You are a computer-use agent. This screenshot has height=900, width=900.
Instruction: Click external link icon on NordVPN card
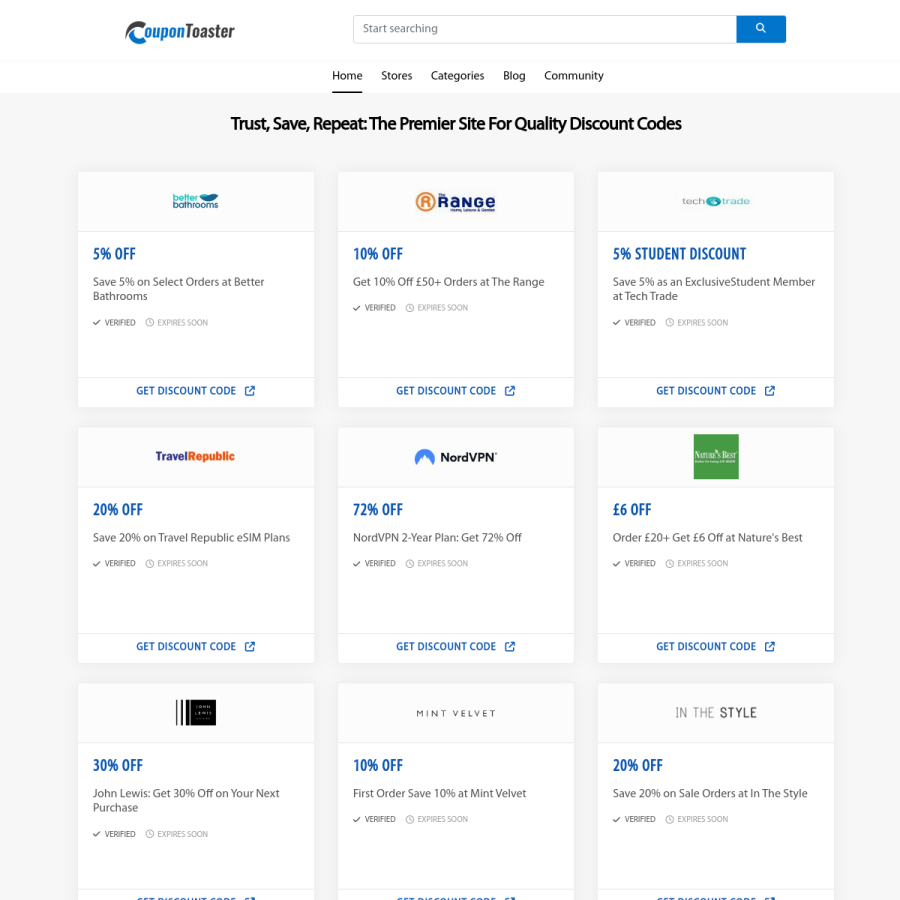510,646
